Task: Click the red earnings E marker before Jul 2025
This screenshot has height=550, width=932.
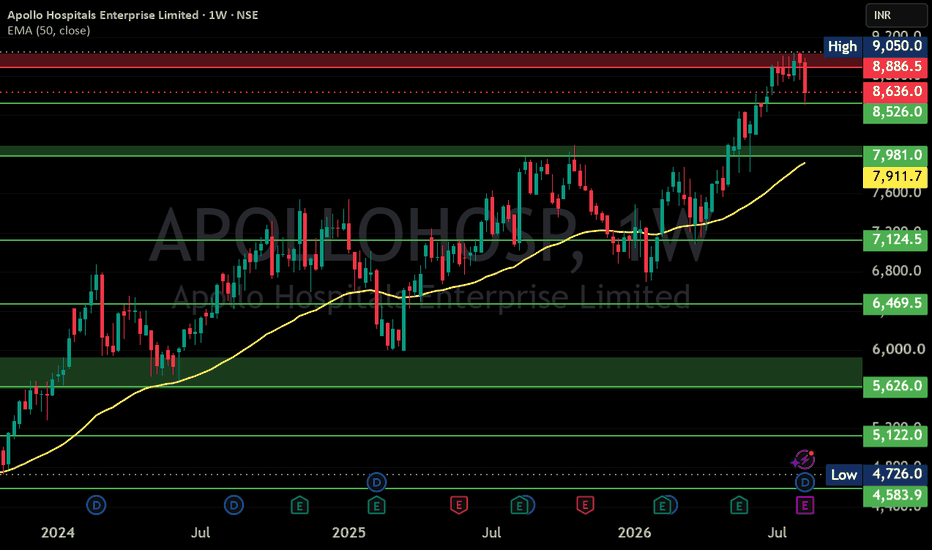Action: coord(458,506)
